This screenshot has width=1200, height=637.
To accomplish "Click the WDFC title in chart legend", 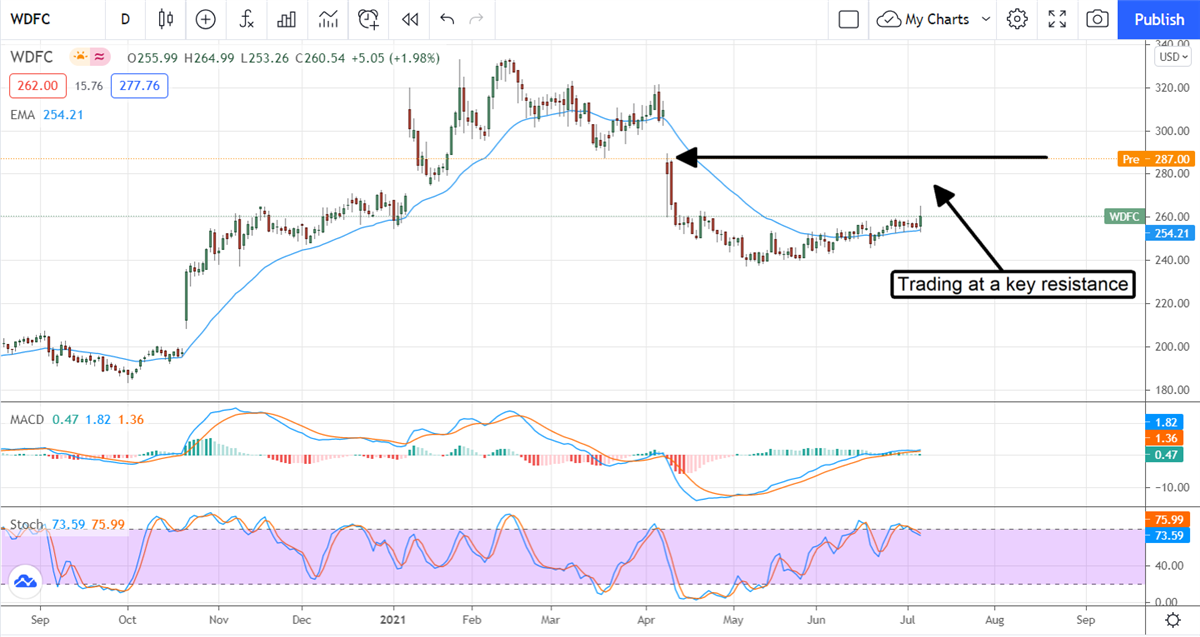I will pyautogui.click(x=32, y=57).
